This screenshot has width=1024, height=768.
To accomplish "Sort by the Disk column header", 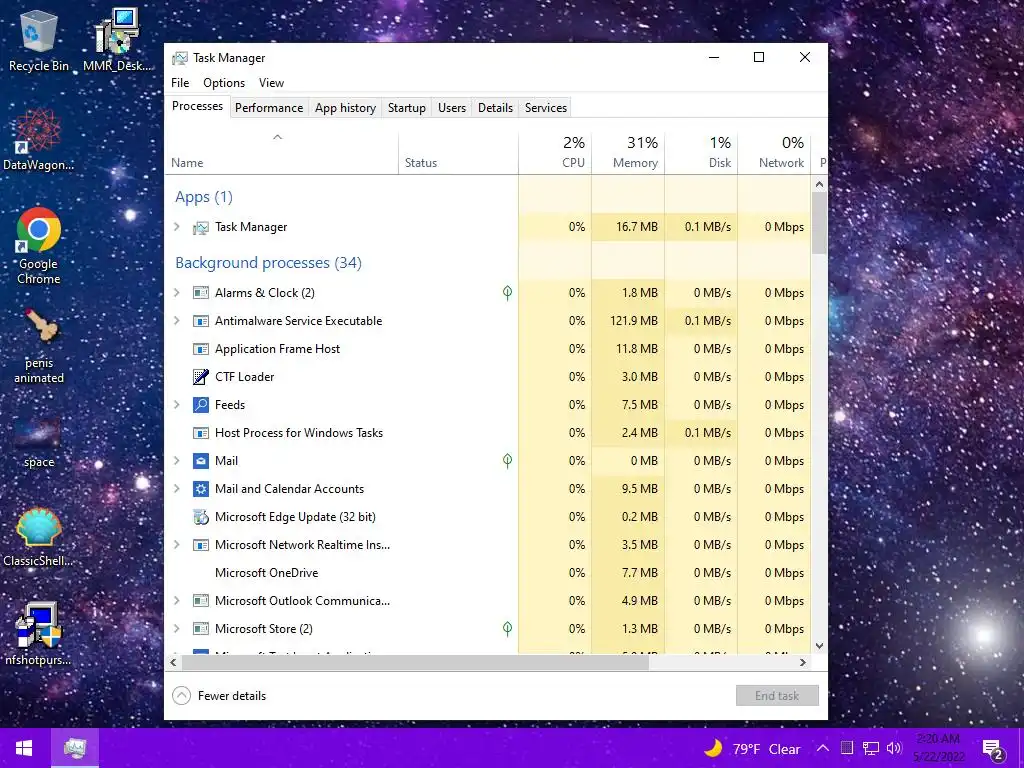I will 701,153.
